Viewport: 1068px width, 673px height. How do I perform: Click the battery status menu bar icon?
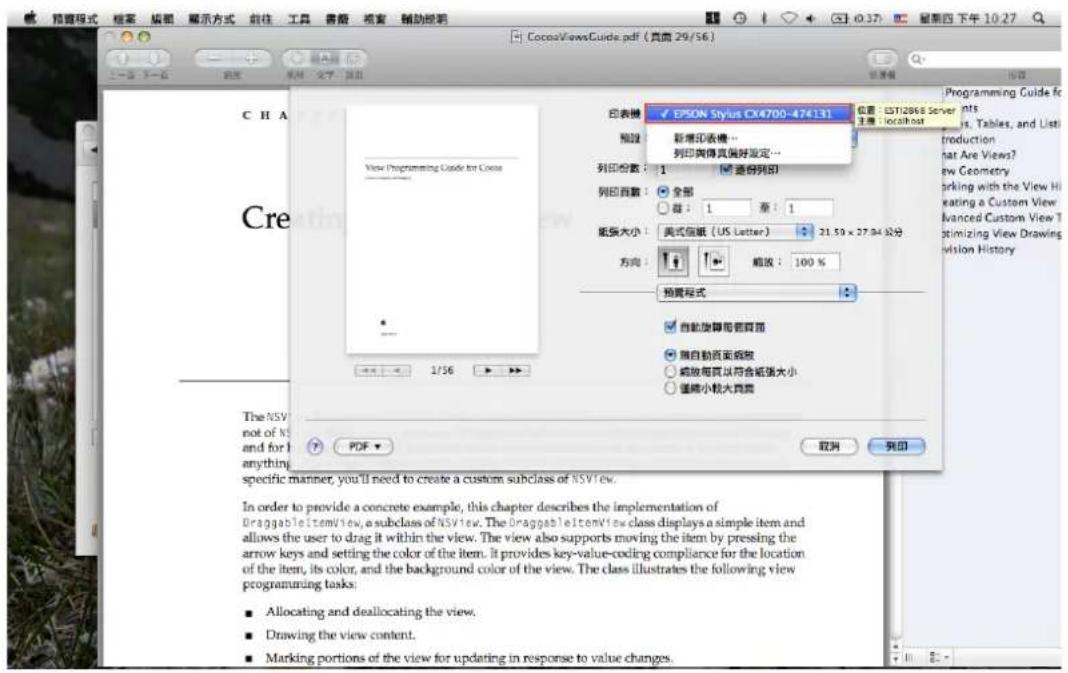click(x=838, y=18)
